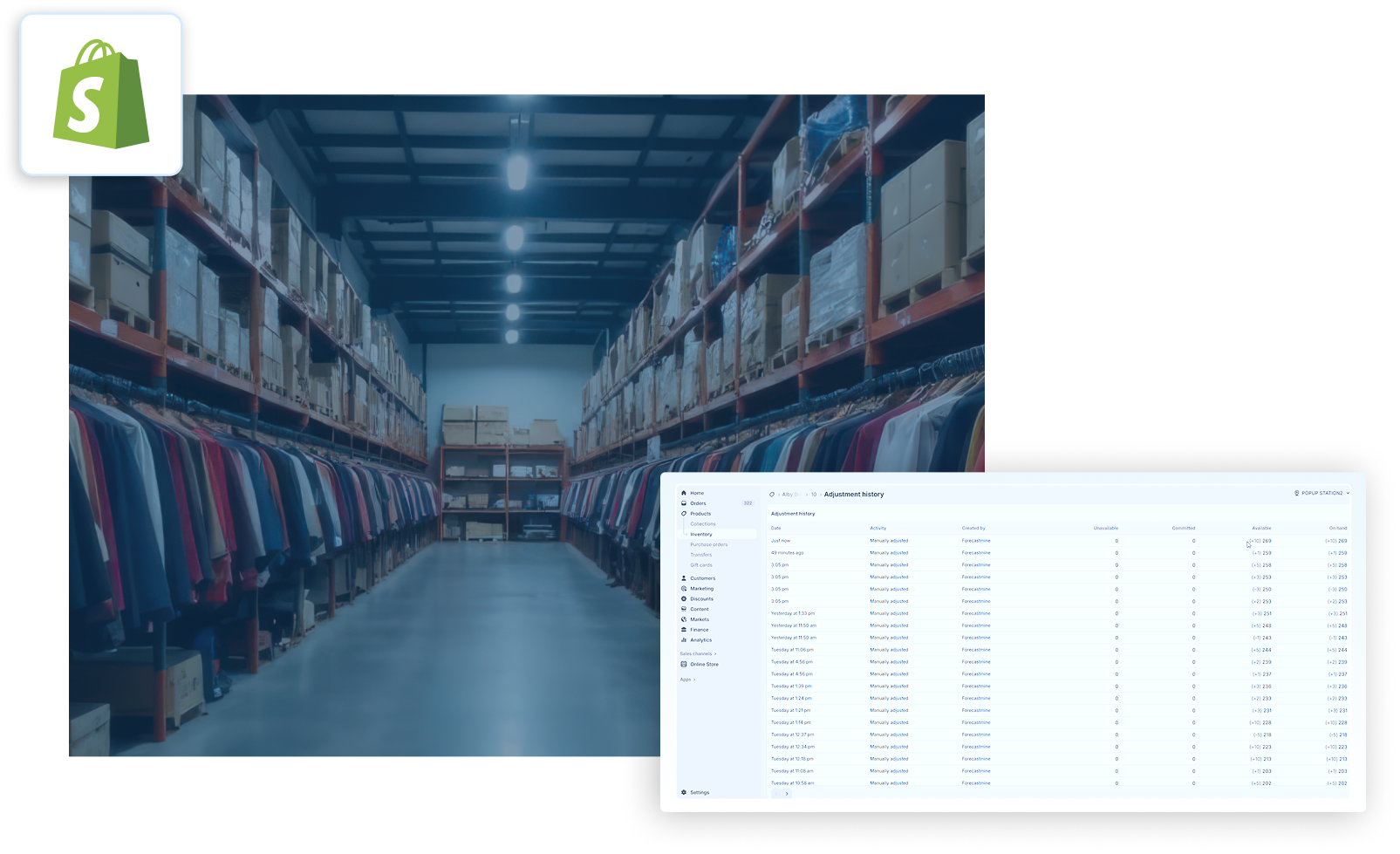
Task: Click the Finance bank icon
Action: [x=684, y=630]
